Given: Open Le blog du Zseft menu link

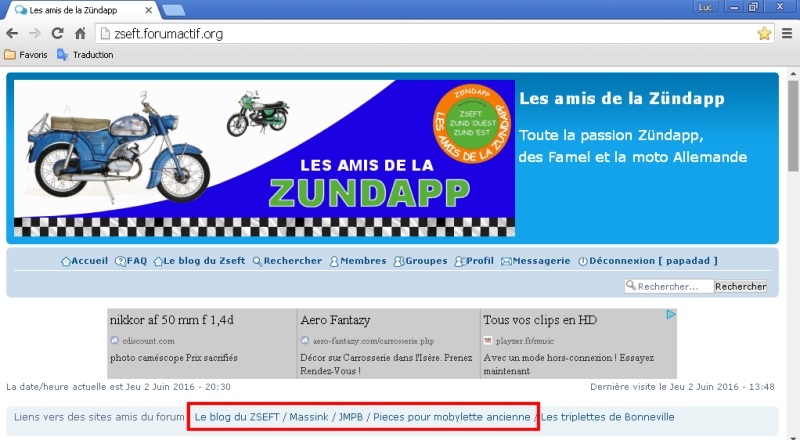Looking at the screenshot, I should coord(199,261).
